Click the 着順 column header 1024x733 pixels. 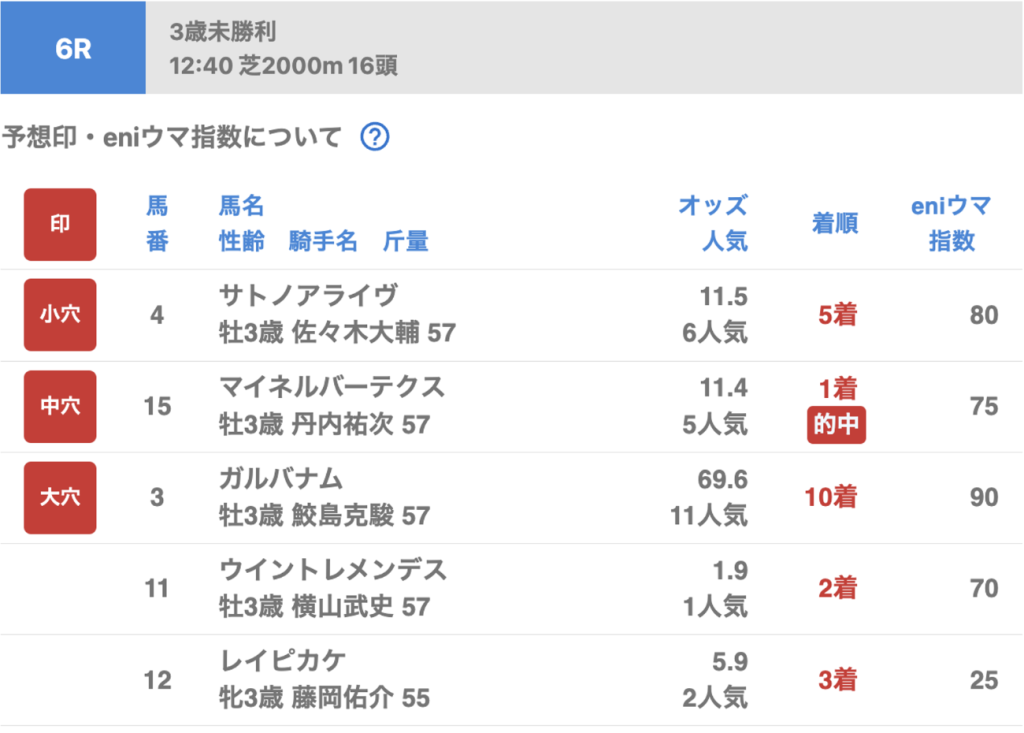pos(835,224)
